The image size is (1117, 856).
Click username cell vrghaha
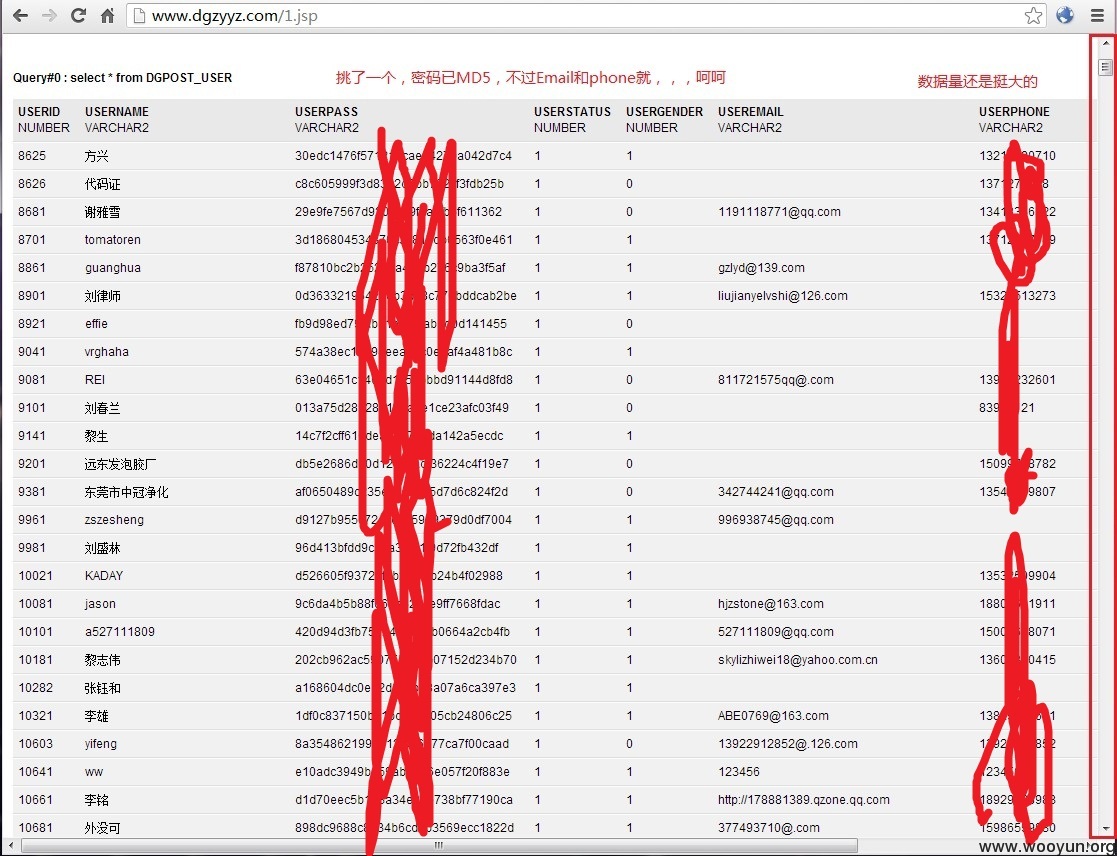coord(107,352)
